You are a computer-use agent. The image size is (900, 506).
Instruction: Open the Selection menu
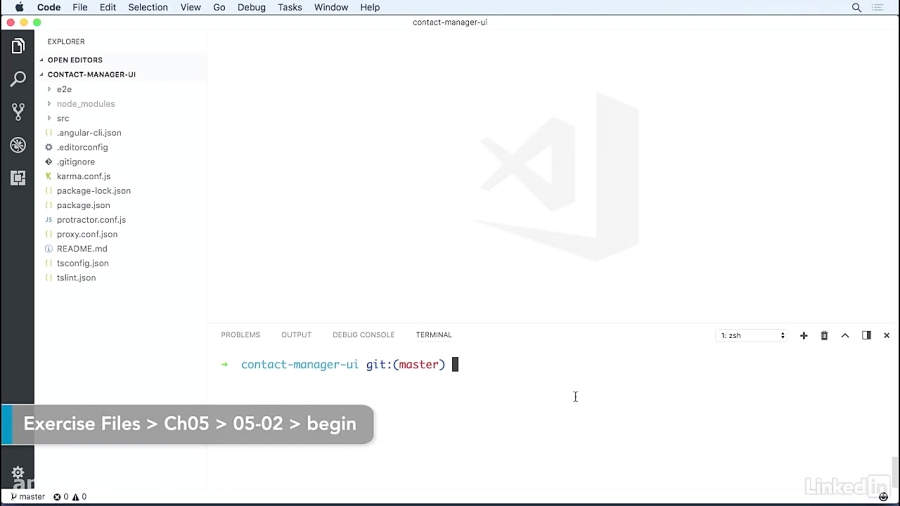(148, 7)
